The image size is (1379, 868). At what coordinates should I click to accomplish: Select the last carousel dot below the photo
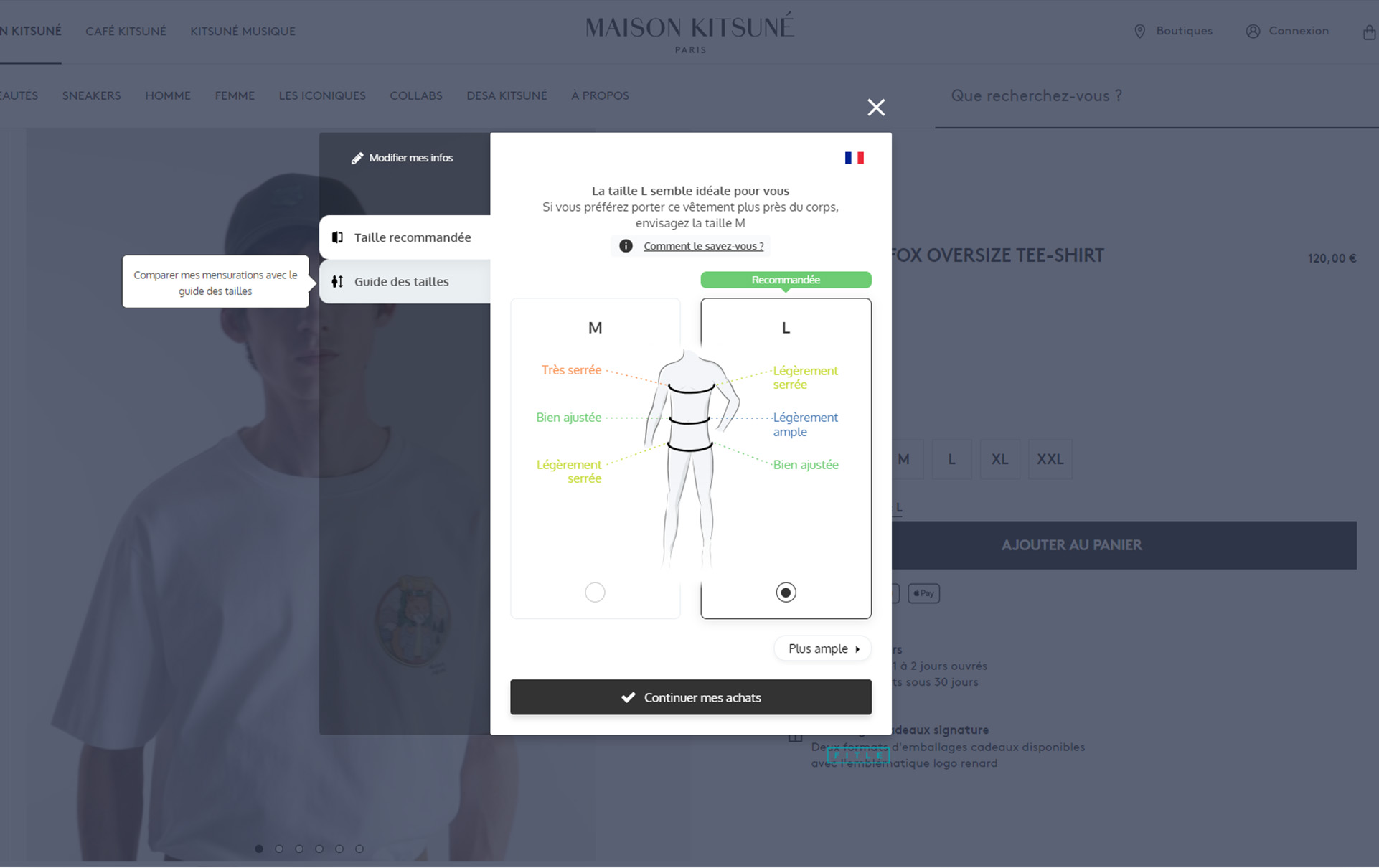359,849
